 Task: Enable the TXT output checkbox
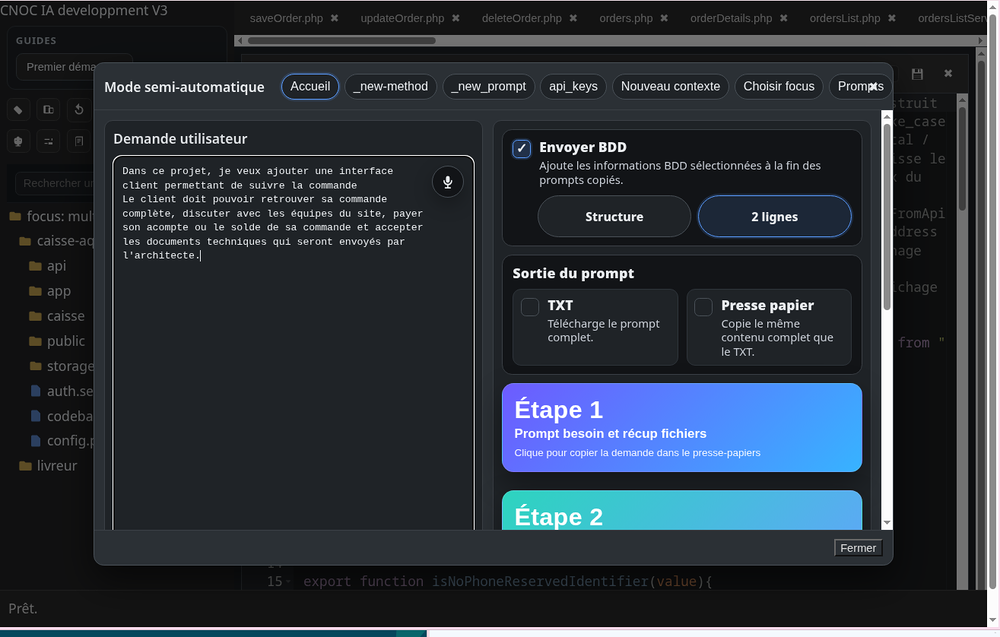pos(530,307)
